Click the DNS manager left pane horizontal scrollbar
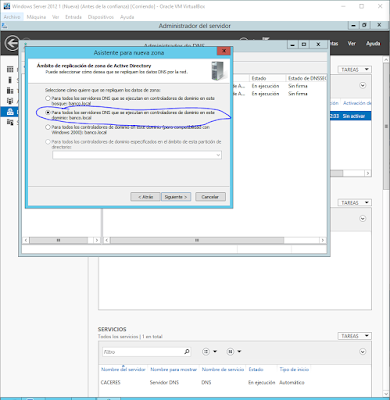390x400 pixels. click(x=58, y=240)
